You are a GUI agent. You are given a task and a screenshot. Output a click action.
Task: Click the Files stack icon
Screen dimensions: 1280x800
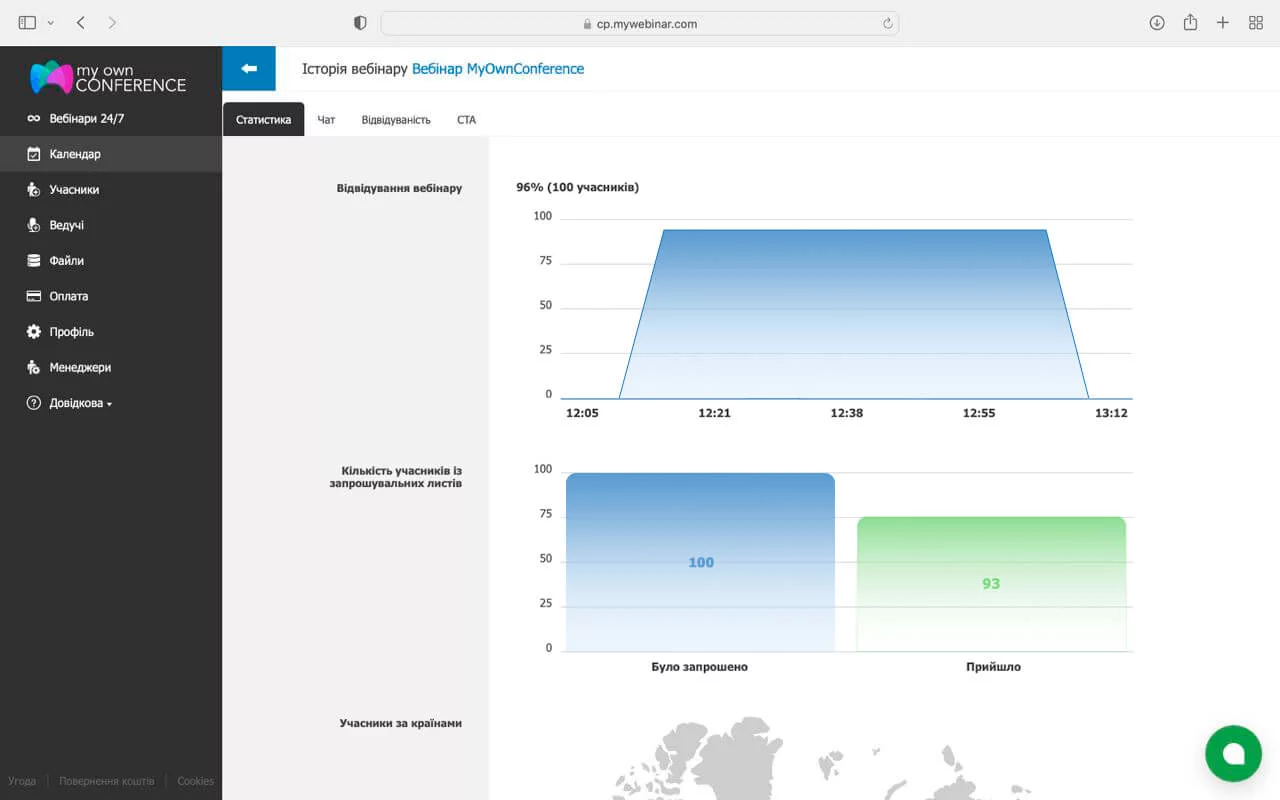coord(34,261)
